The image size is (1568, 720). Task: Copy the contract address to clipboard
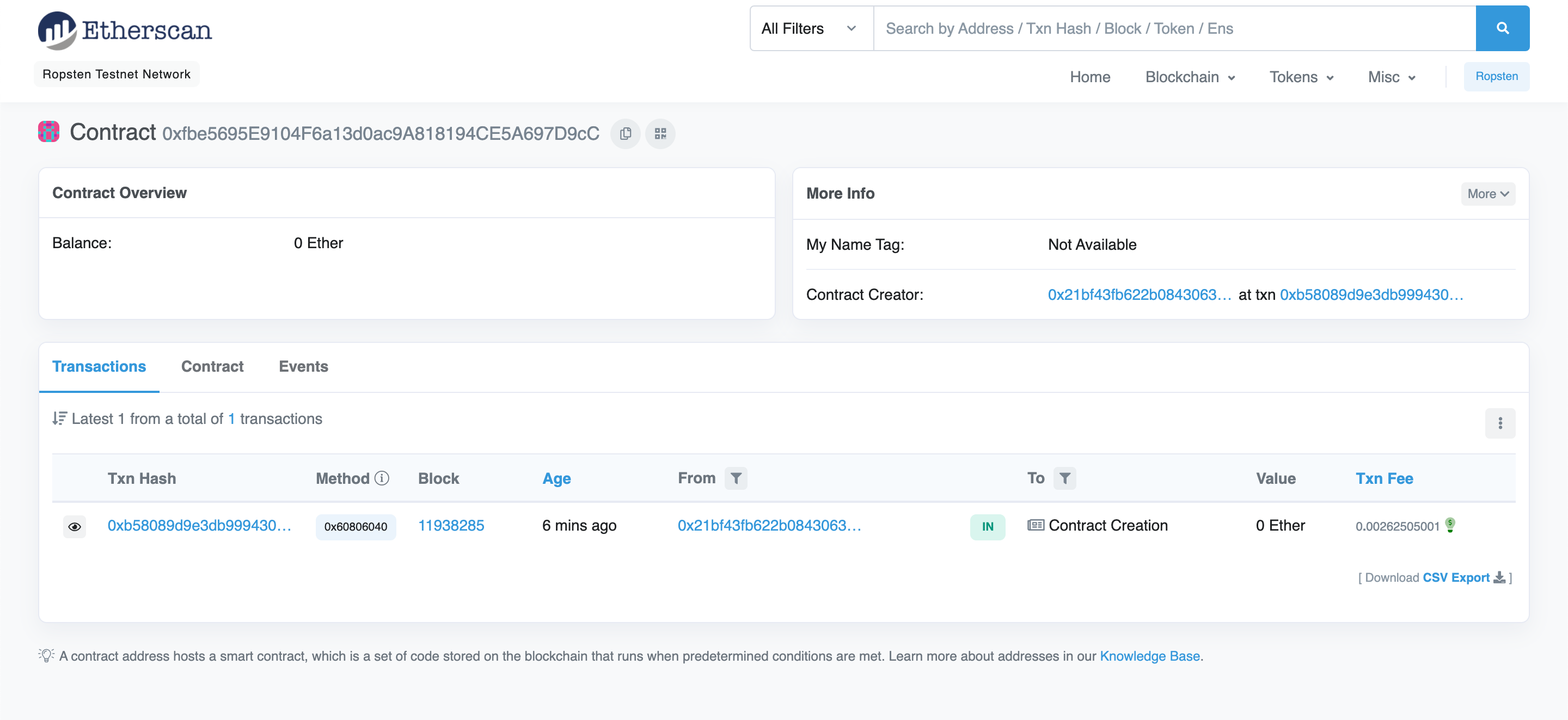(x=625, y=134)
